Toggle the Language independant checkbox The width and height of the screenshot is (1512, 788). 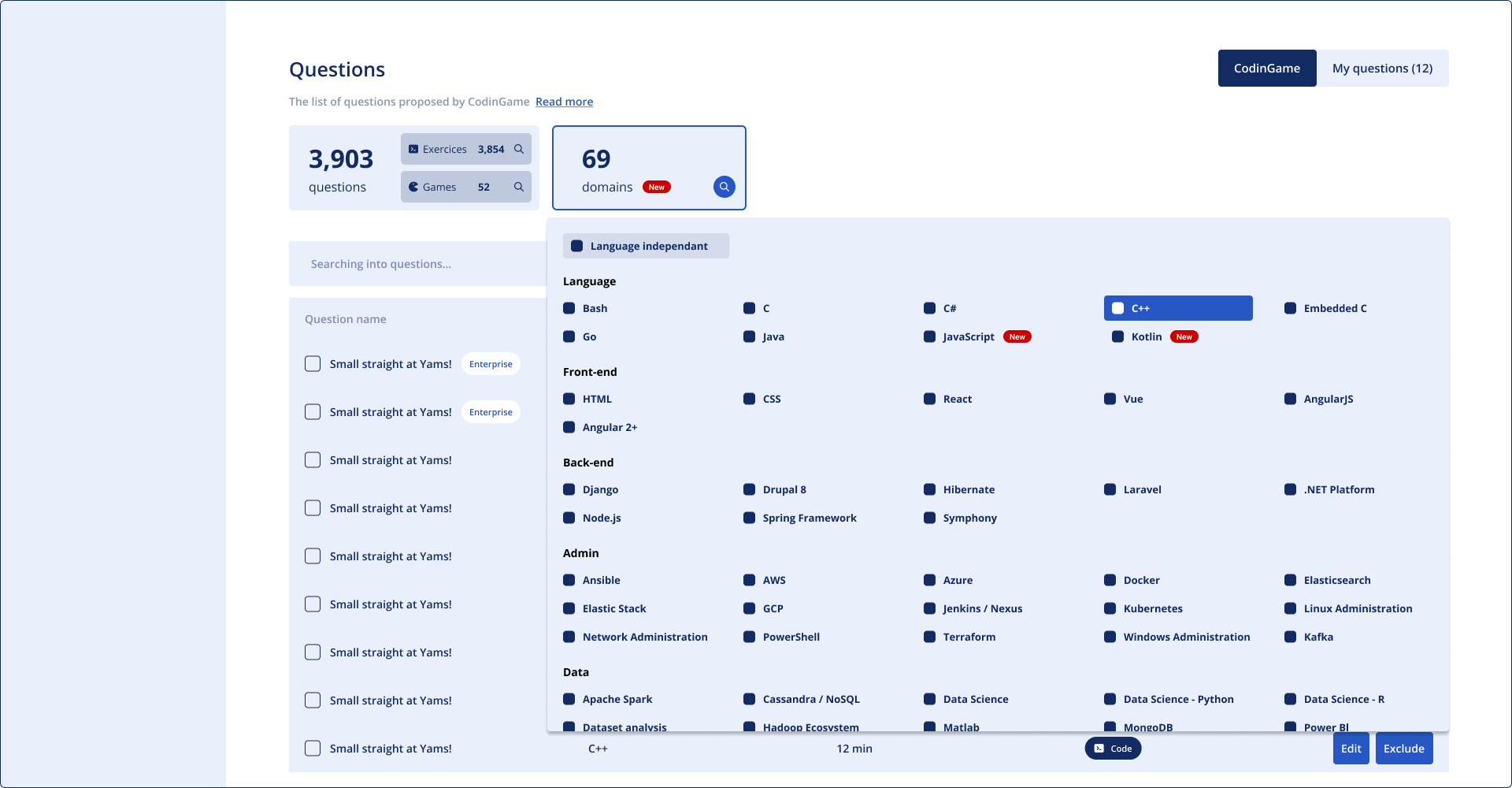pyautogui.click(x=577, y=246)
